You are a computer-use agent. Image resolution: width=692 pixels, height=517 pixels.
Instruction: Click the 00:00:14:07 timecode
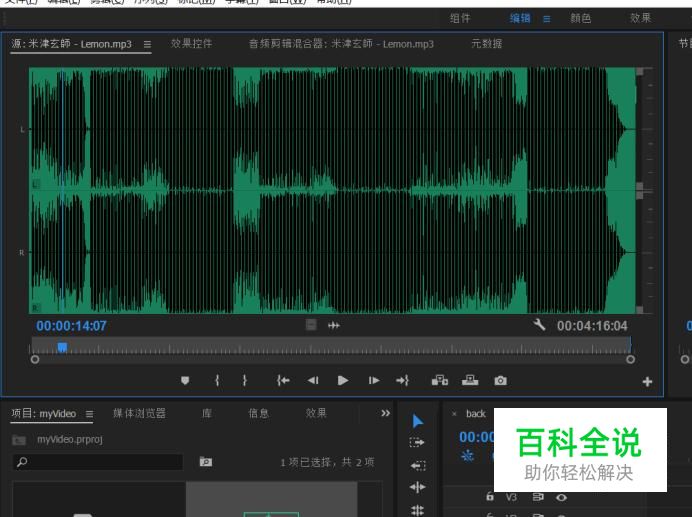pyautogui.click(x=71, y=326)
